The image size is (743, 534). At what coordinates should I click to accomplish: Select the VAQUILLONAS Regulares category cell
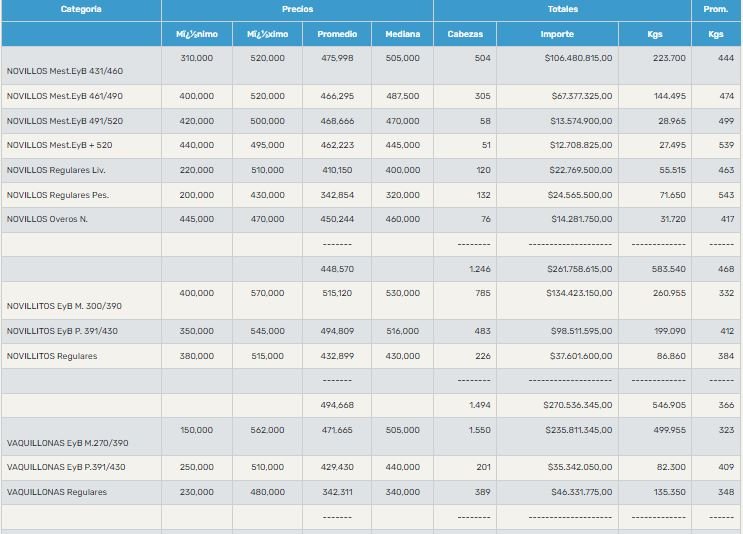pos(56,492)
